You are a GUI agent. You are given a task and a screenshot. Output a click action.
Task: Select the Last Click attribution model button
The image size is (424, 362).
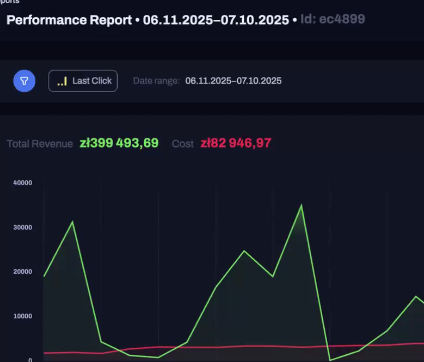coord(83,81)
